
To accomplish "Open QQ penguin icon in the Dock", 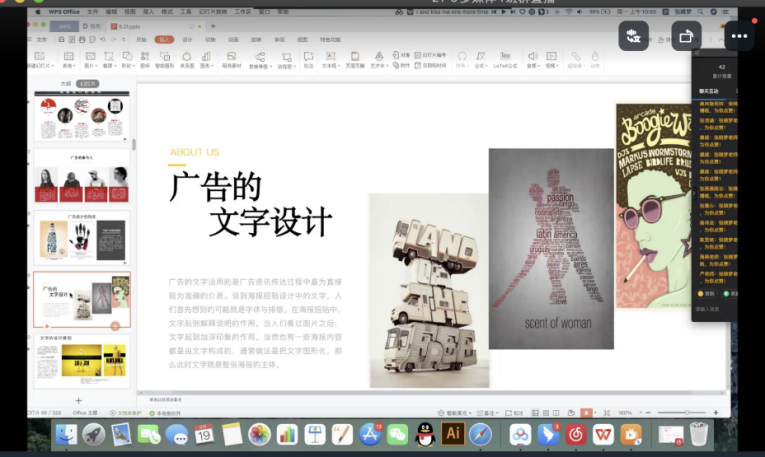I will [x=425, y=434].
